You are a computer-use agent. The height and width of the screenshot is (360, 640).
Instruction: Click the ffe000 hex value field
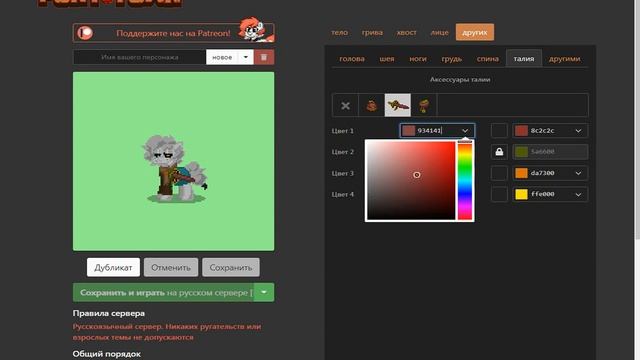(x=549, y=194)
